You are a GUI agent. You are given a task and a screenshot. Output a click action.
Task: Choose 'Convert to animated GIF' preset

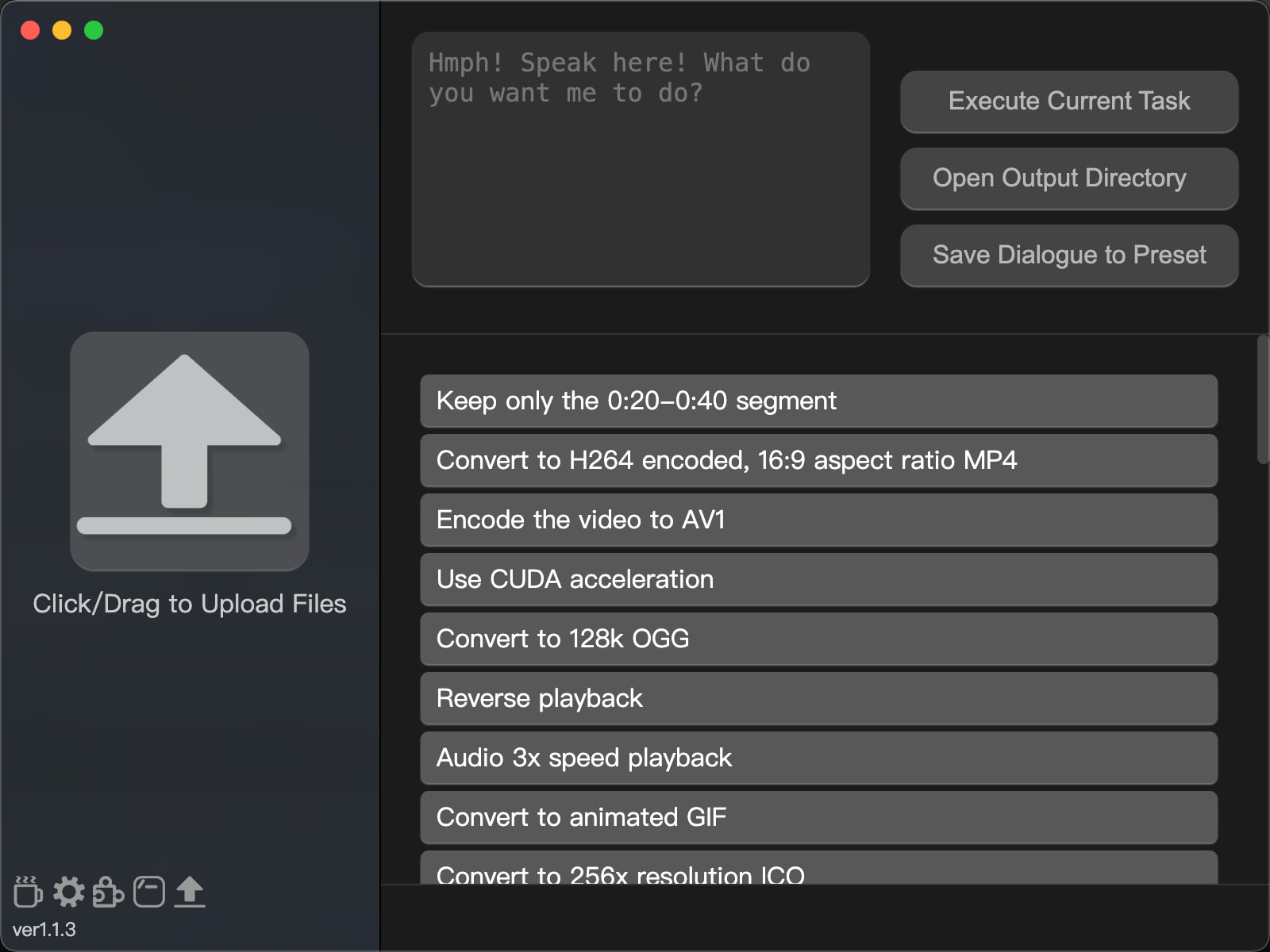pyautogui.click(x=818, y=817)
